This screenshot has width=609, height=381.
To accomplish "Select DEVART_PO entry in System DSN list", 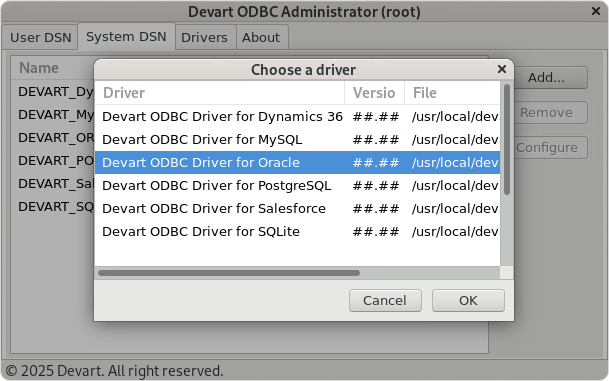I will pyautogui.click(x=56, y=160).
